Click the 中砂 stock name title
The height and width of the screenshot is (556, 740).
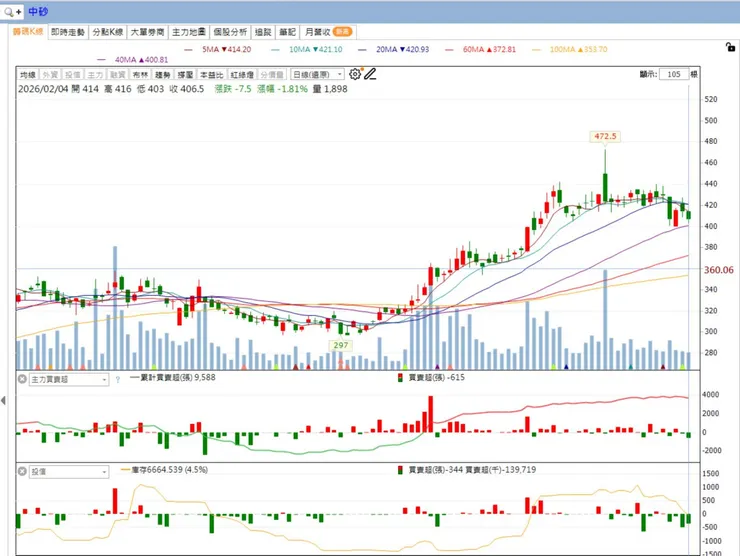[x=38, y=11]
